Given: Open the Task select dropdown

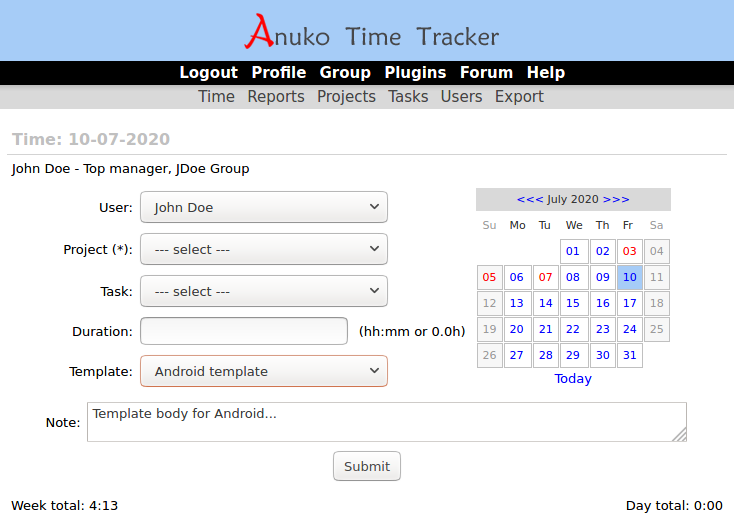Looking at the screenshot, I should (x=264, y=291).
